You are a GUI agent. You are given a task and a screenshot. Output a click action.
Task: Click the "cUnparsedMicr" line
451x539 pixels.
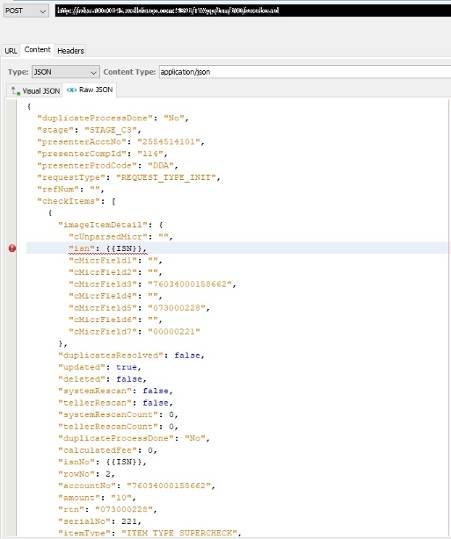pyautogui.click(x=121, y=236)
